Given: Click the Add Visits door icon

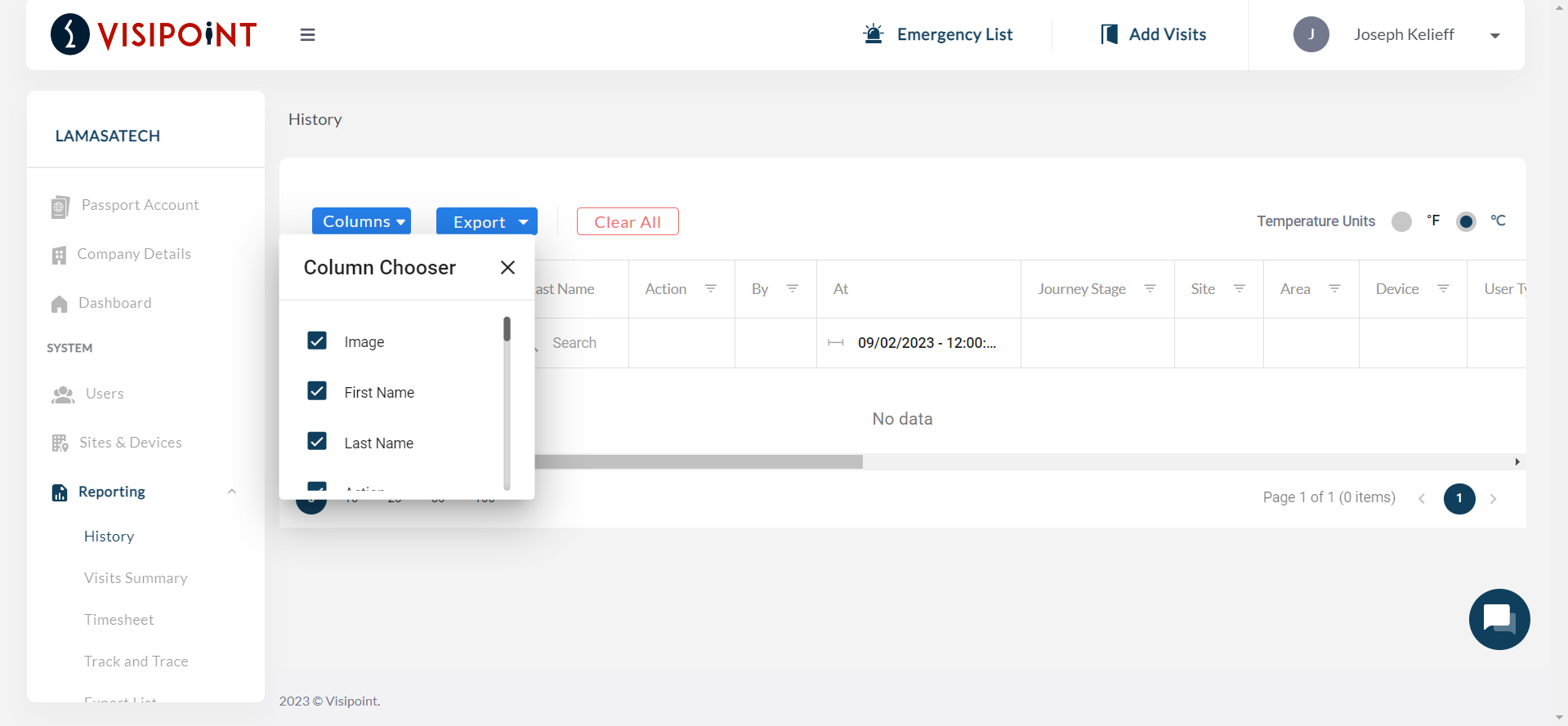Looking at the screenshot, I should click(x=1109, y=34).
